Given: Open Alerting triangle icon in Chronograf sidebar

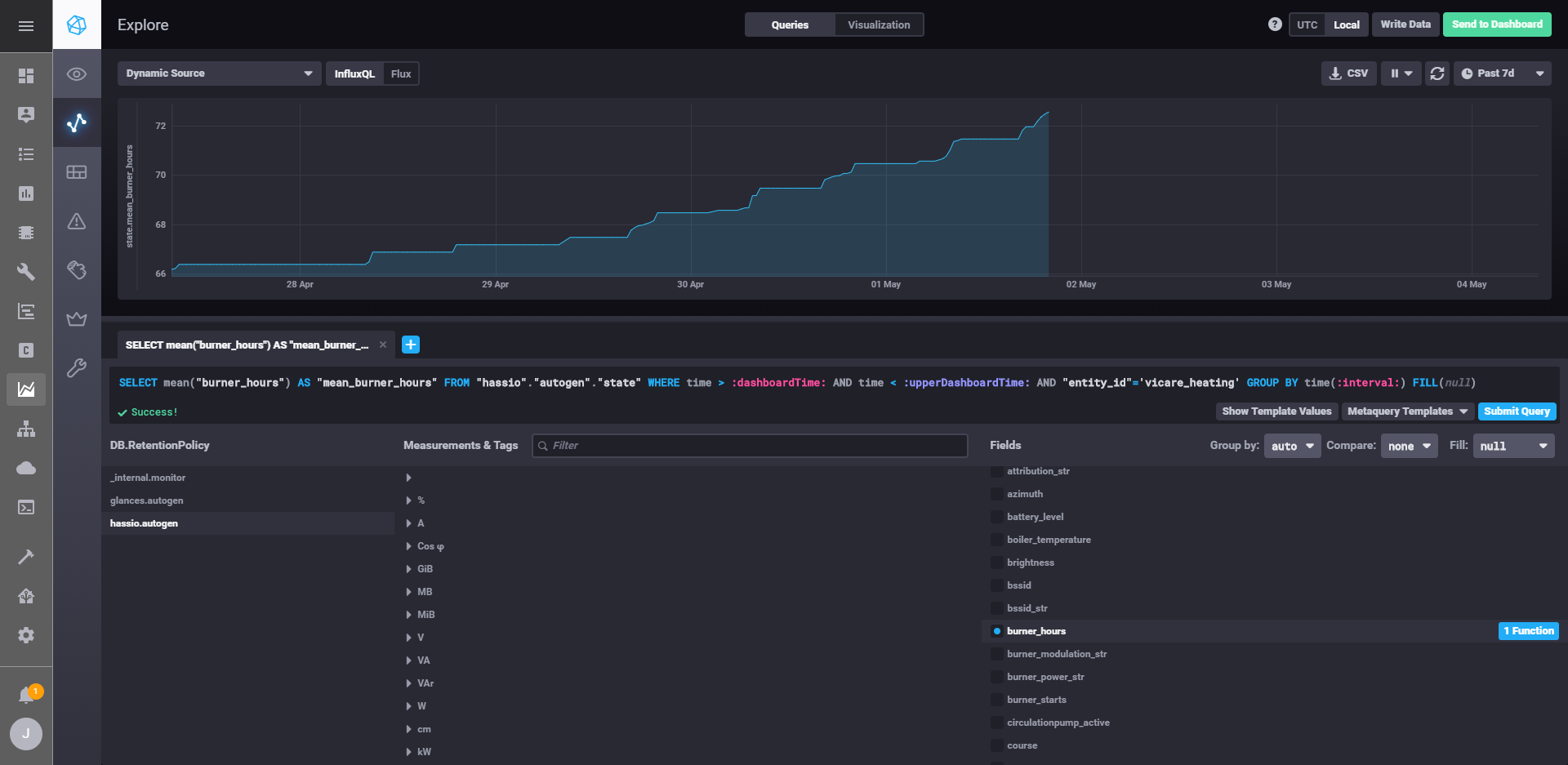Looking at the screenshot, I should [x=77, y=221].
